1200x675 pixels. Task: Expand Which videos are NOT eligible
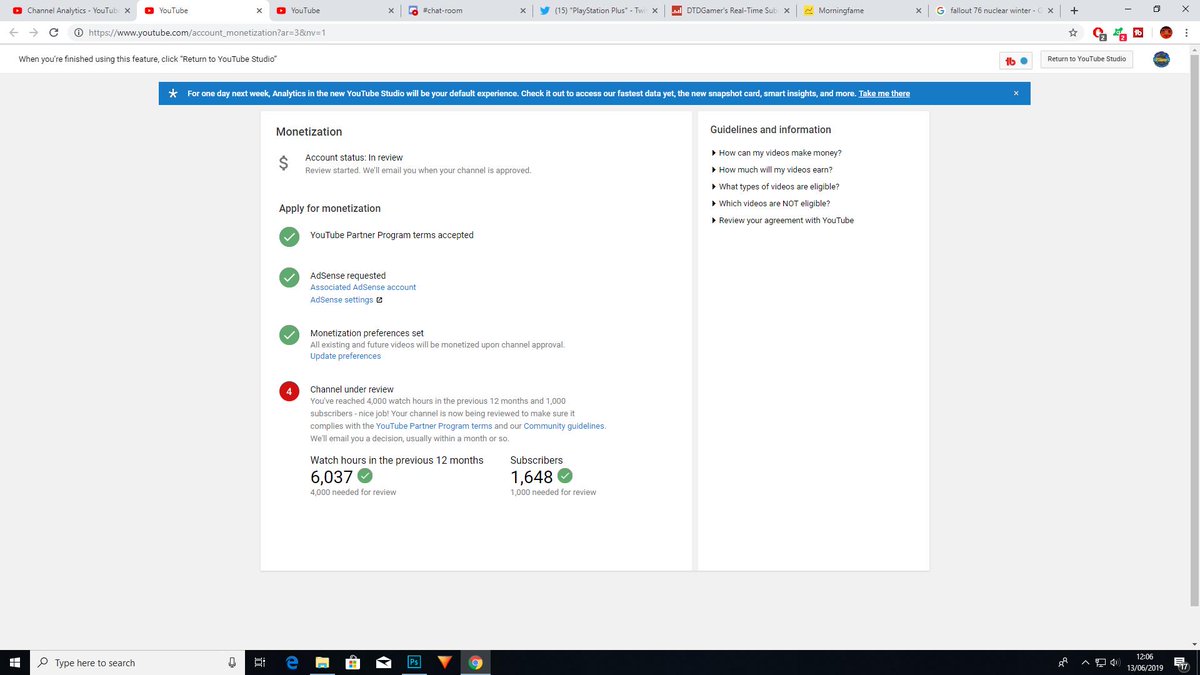pos(770,204)
